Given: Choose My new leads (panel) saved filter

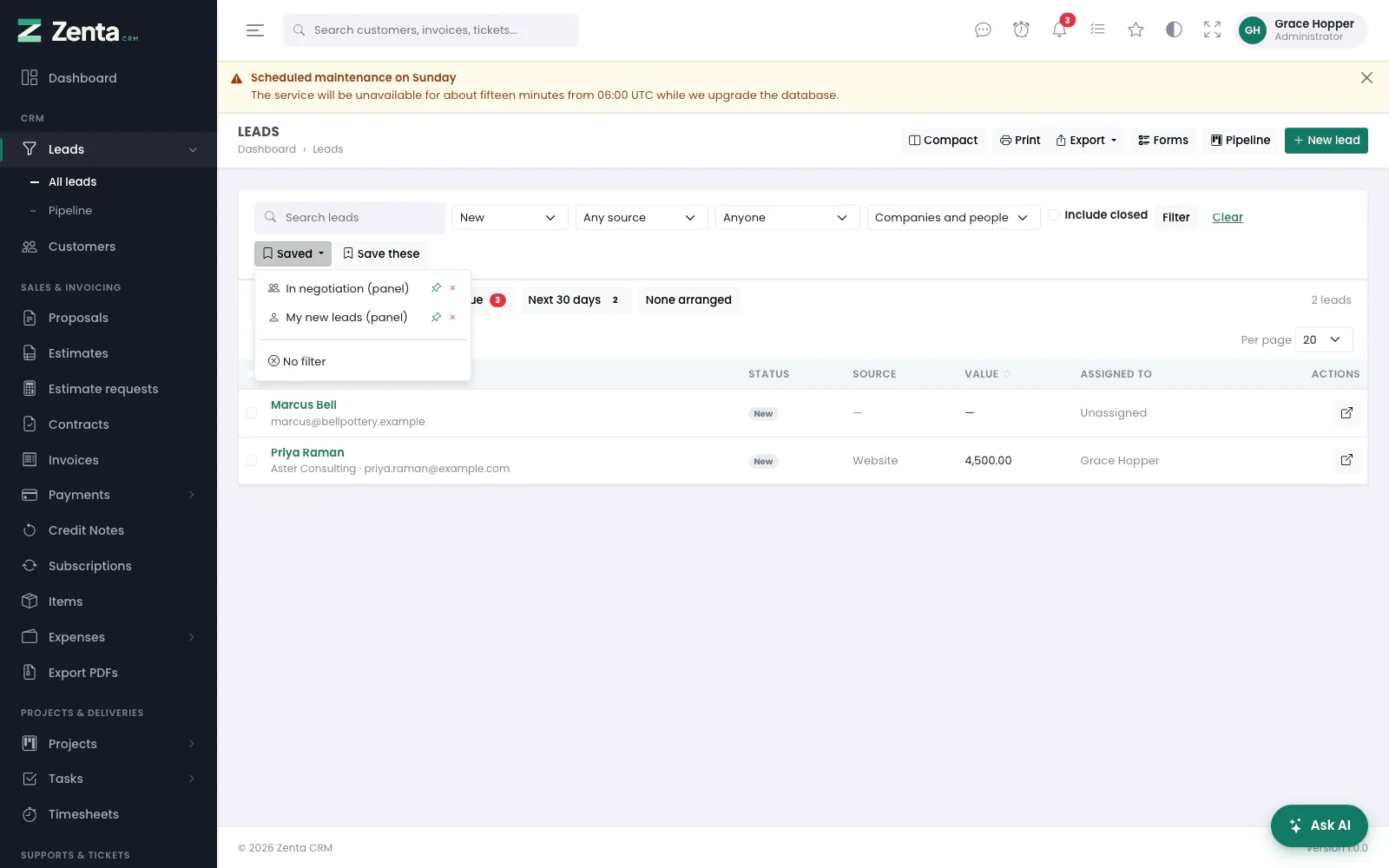Looking at the screenshot, I should tap(346, 318).
